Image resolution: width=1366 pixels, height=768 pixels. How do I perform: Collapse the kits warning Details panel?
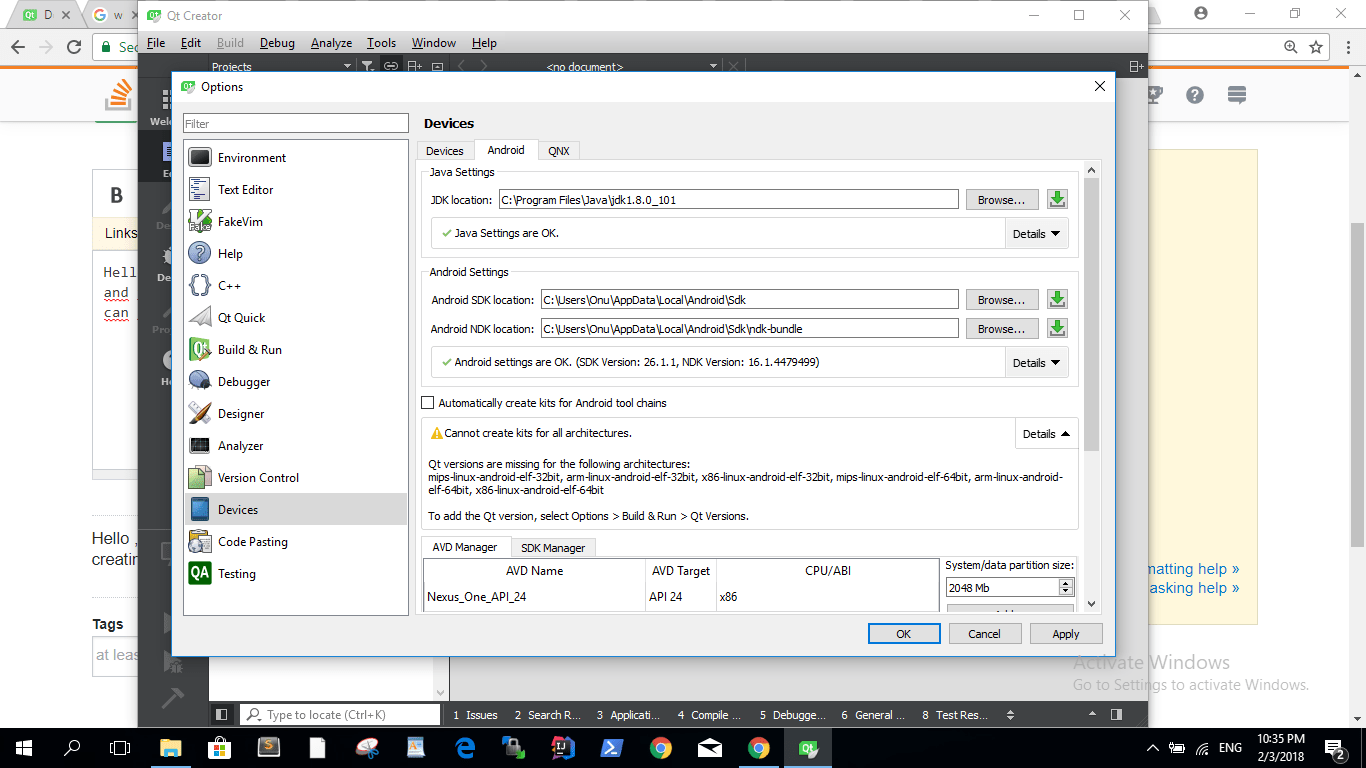click(x=1046, y=434)
